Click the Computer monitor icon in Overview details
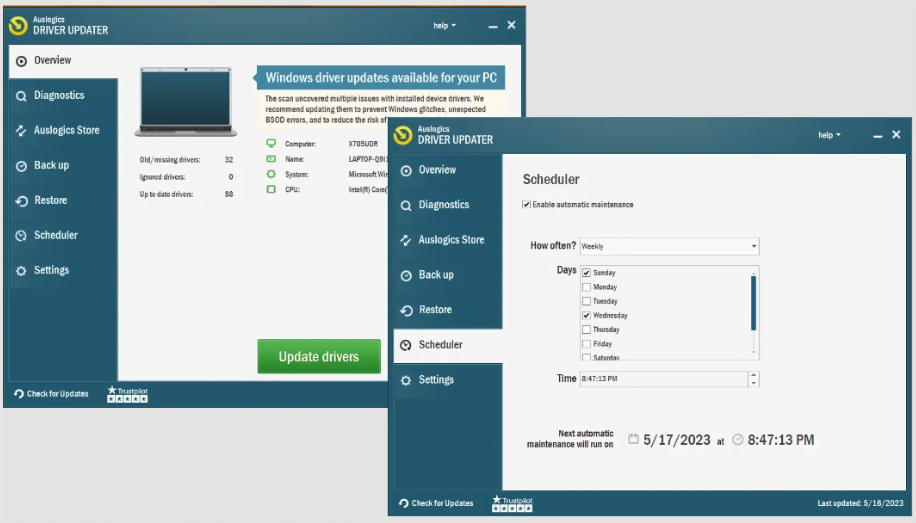916x523 pixels. (271, 143)
